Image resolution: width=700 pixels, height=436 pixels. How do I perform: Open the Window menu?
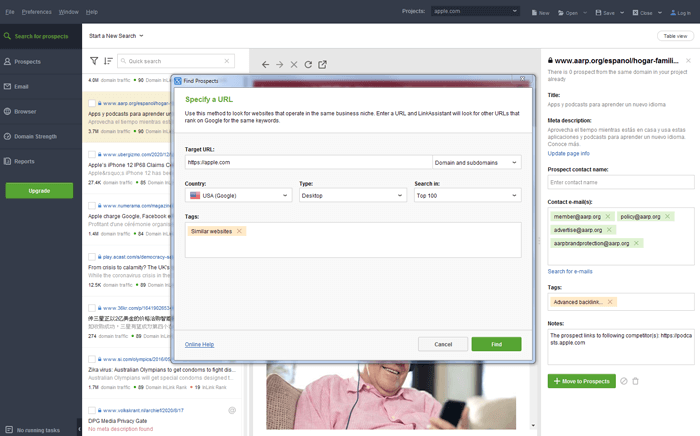click(x=68, y=12)
